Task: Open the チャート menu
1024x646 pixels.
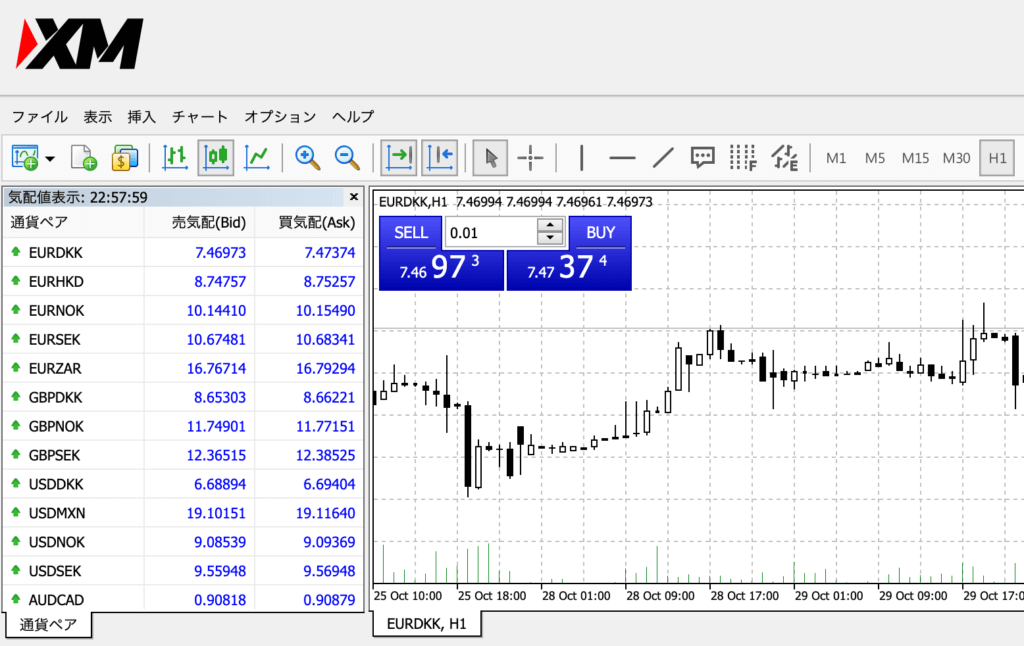Action: [198, 116]
